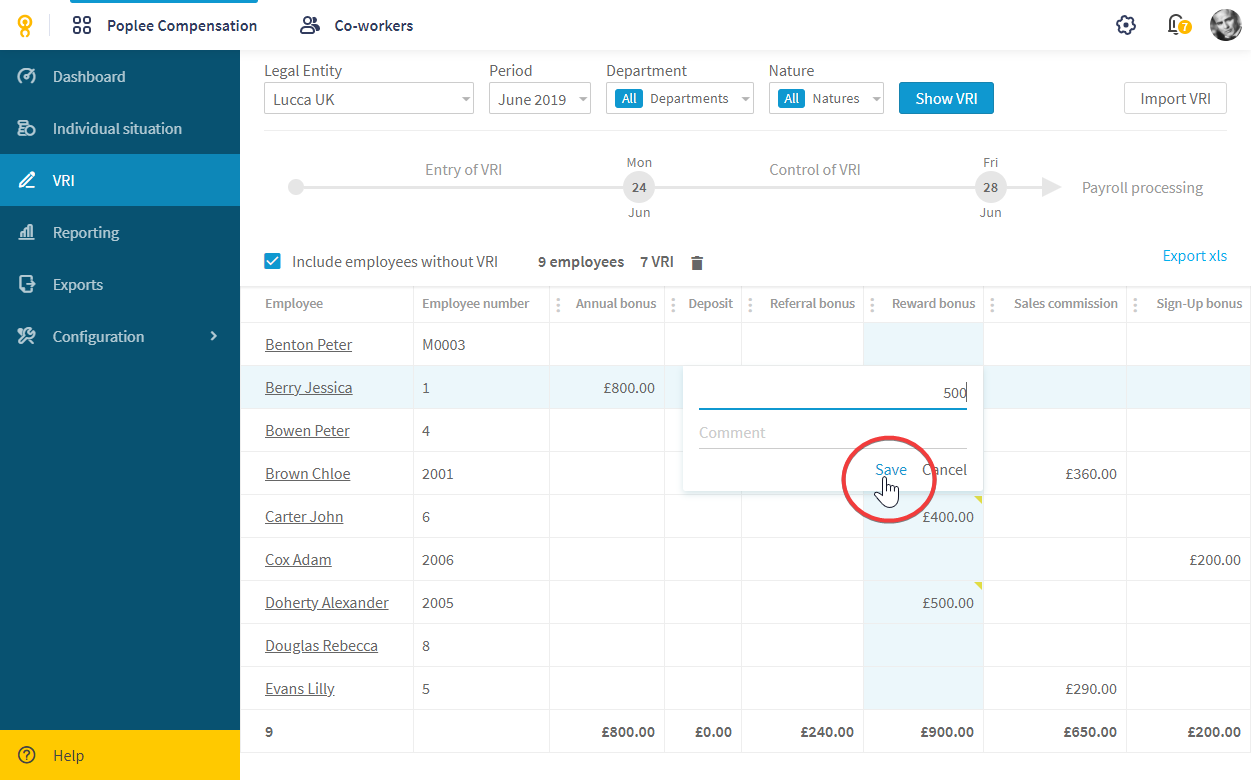Open the user profile avatar
Image resolution: width=1251 pixels, height=780 pixels.
point(1225,25)
